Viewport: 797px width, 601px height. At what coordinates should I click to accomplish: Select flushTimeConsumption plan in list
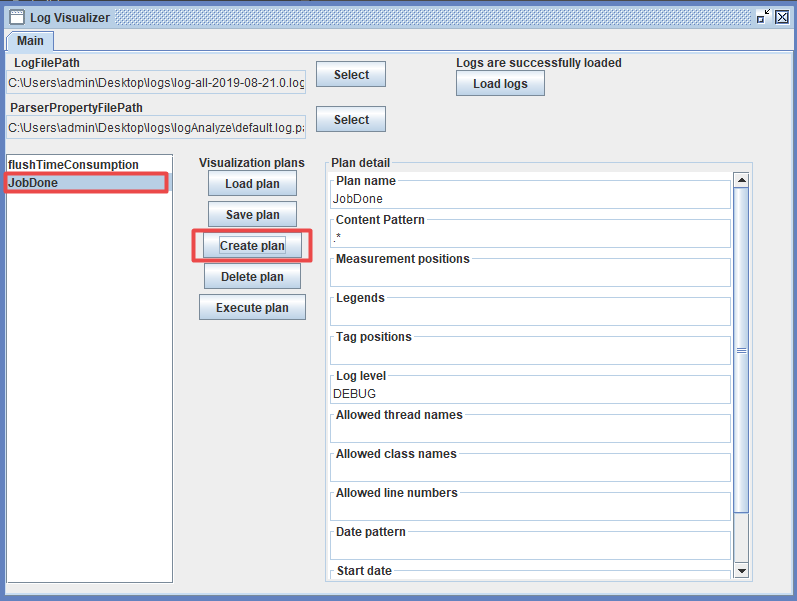point(73,165)
